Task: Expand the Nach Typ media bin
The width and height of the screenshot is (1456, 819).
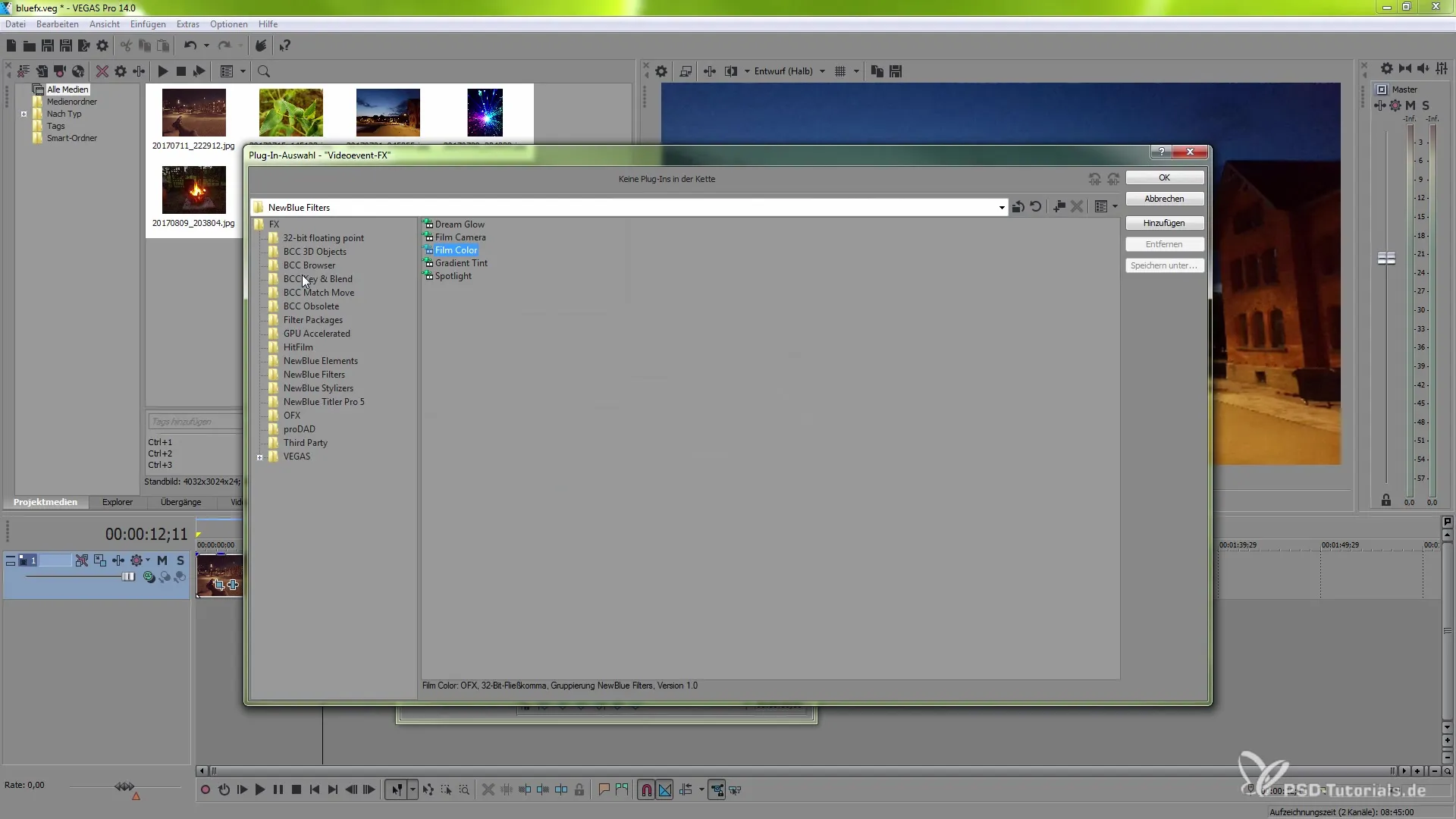Action: (24, 115)
